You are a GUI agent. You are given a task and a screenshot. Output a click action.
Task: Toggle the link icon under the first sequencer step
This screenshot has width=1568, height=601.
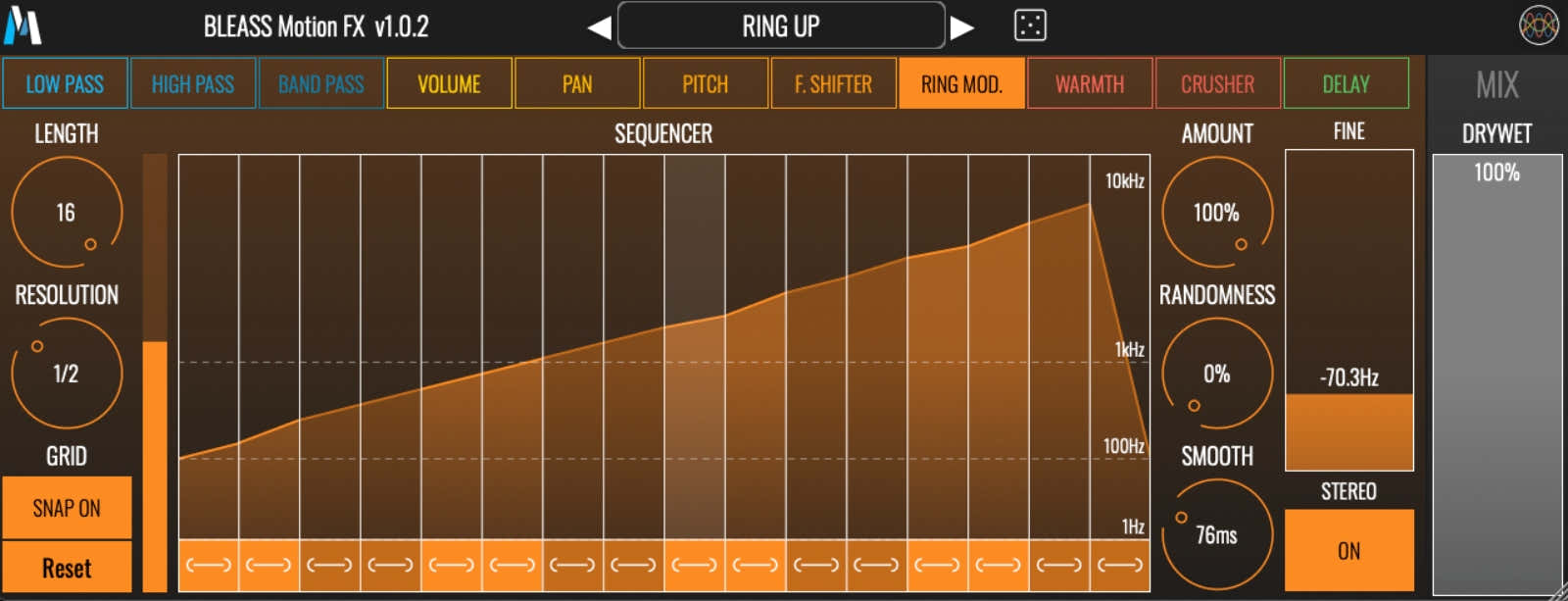(x=209, y=565)
